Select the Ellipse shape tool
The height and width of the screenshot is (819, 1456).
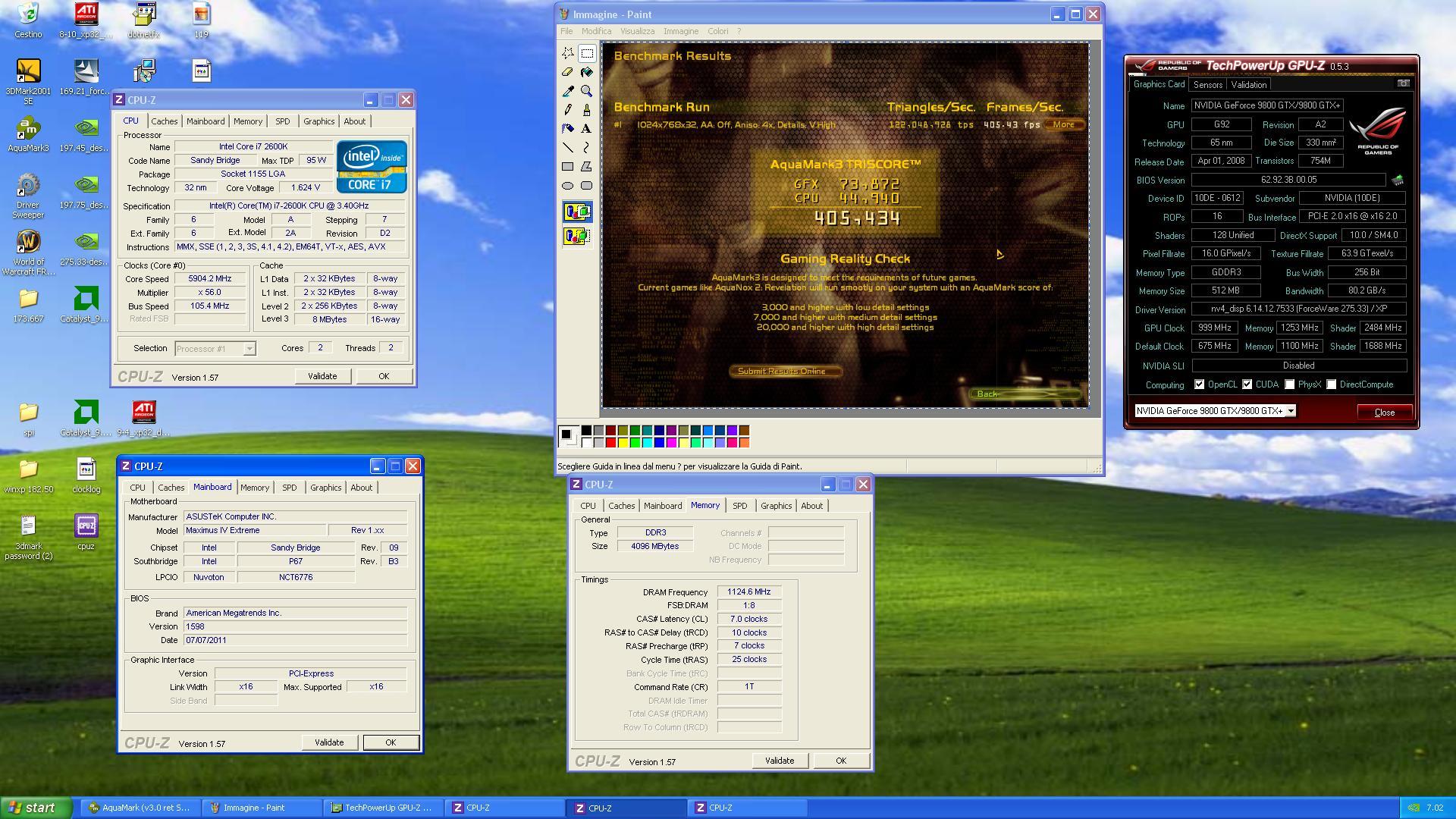(568, 186)
